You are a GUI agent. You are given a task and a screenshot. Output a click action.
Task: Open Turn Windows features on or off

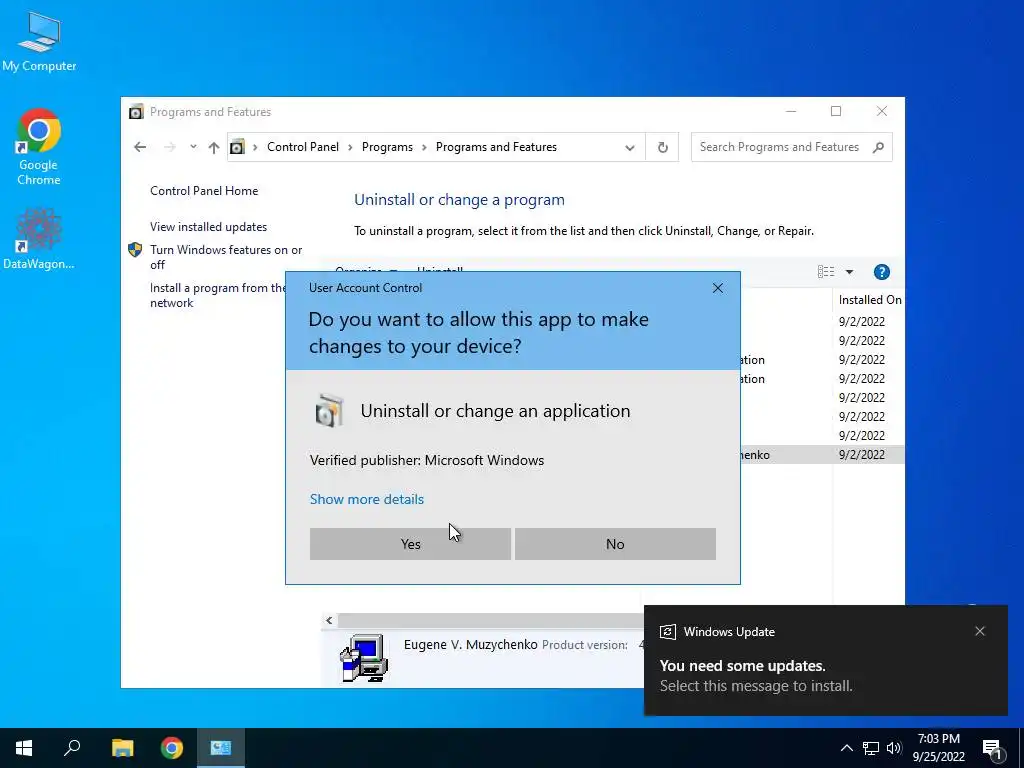tap(226, 257)
